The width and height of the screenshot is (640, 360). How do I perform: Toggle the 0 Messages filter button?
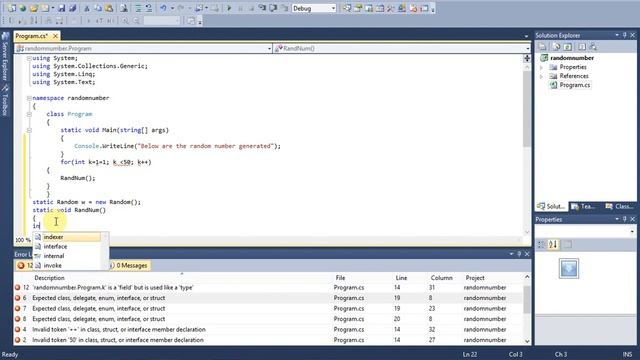click(130, 265)
